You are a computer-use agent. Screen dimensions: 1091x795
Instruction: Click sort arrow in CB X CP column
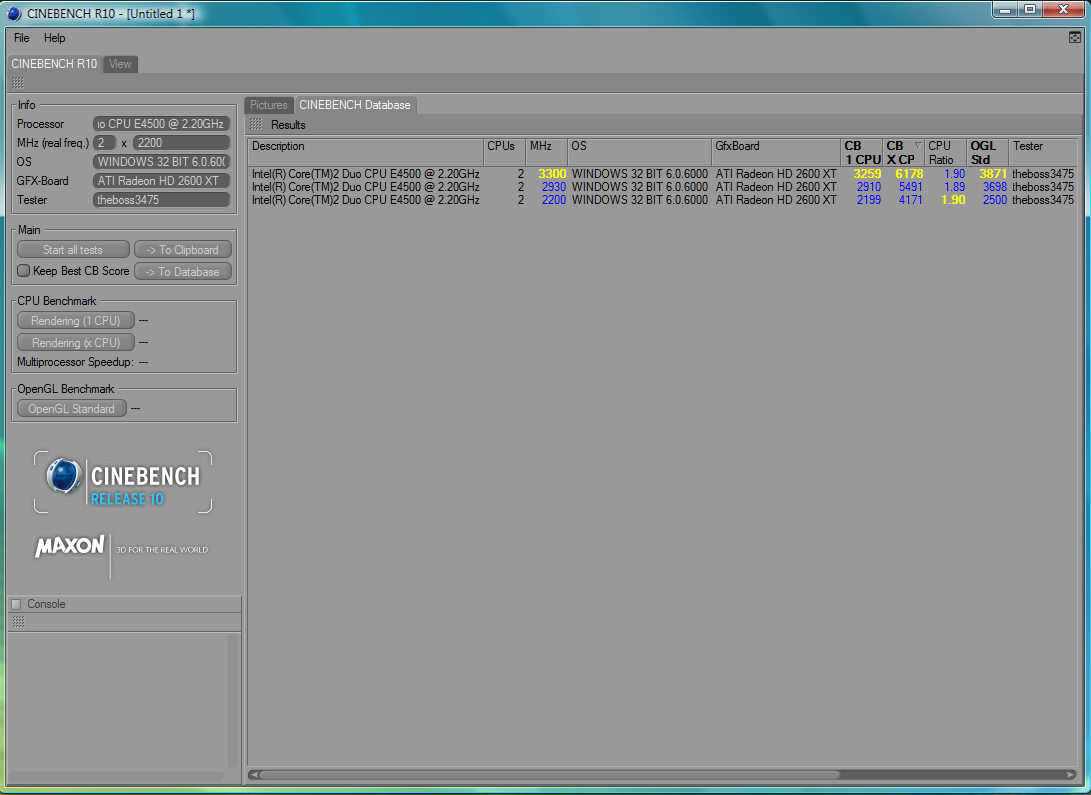[x=918, y=145]
